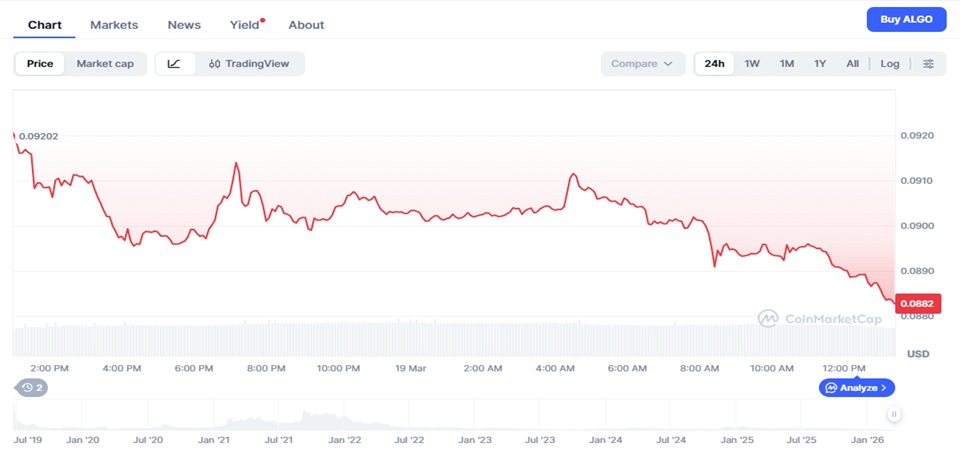The width and height of the screenshot is (960, 450).
Task: Switch to Market cap view
Action: click(x=105, y=64)
